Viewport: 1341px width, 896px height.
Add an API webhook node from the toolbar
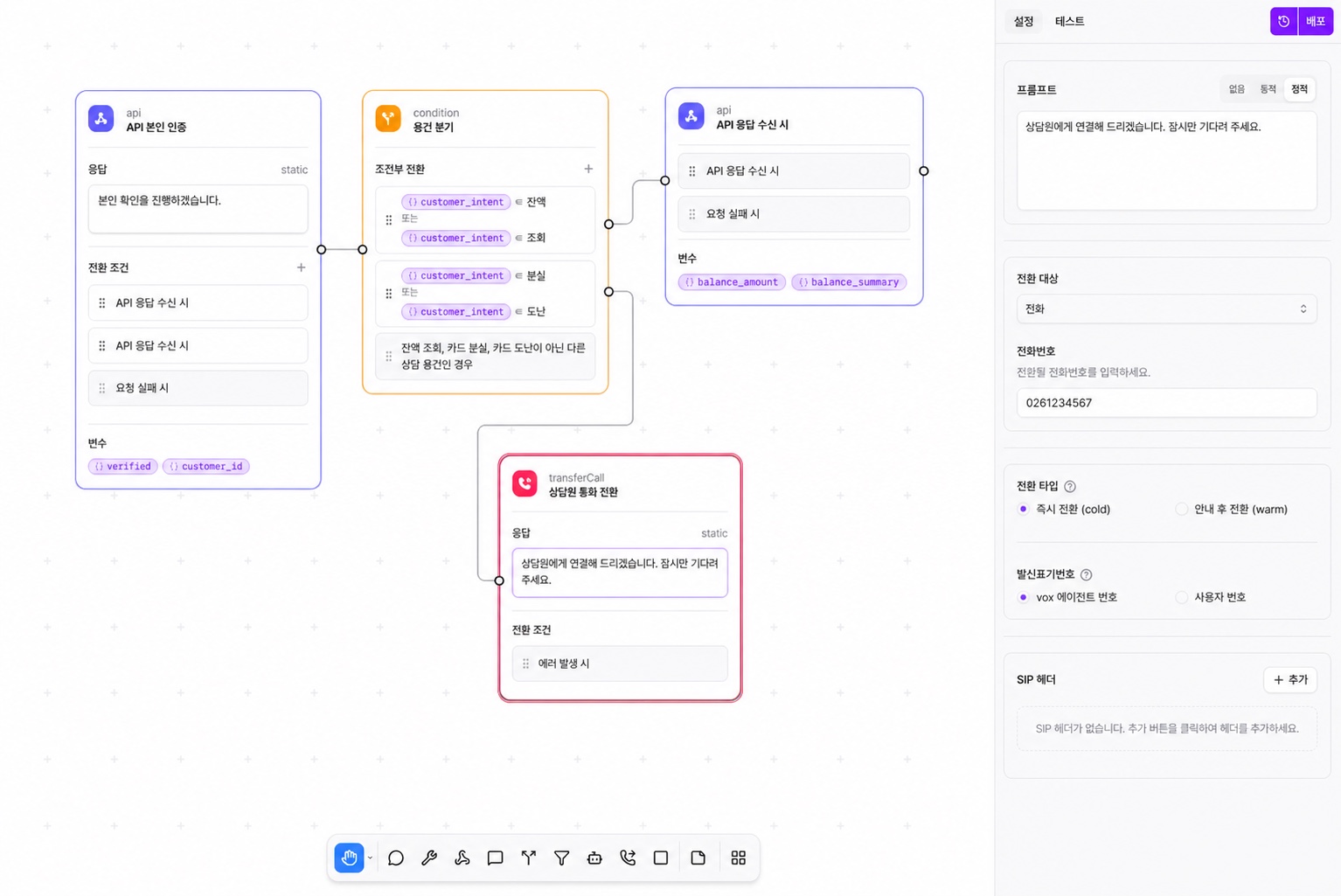coord(462,858)
